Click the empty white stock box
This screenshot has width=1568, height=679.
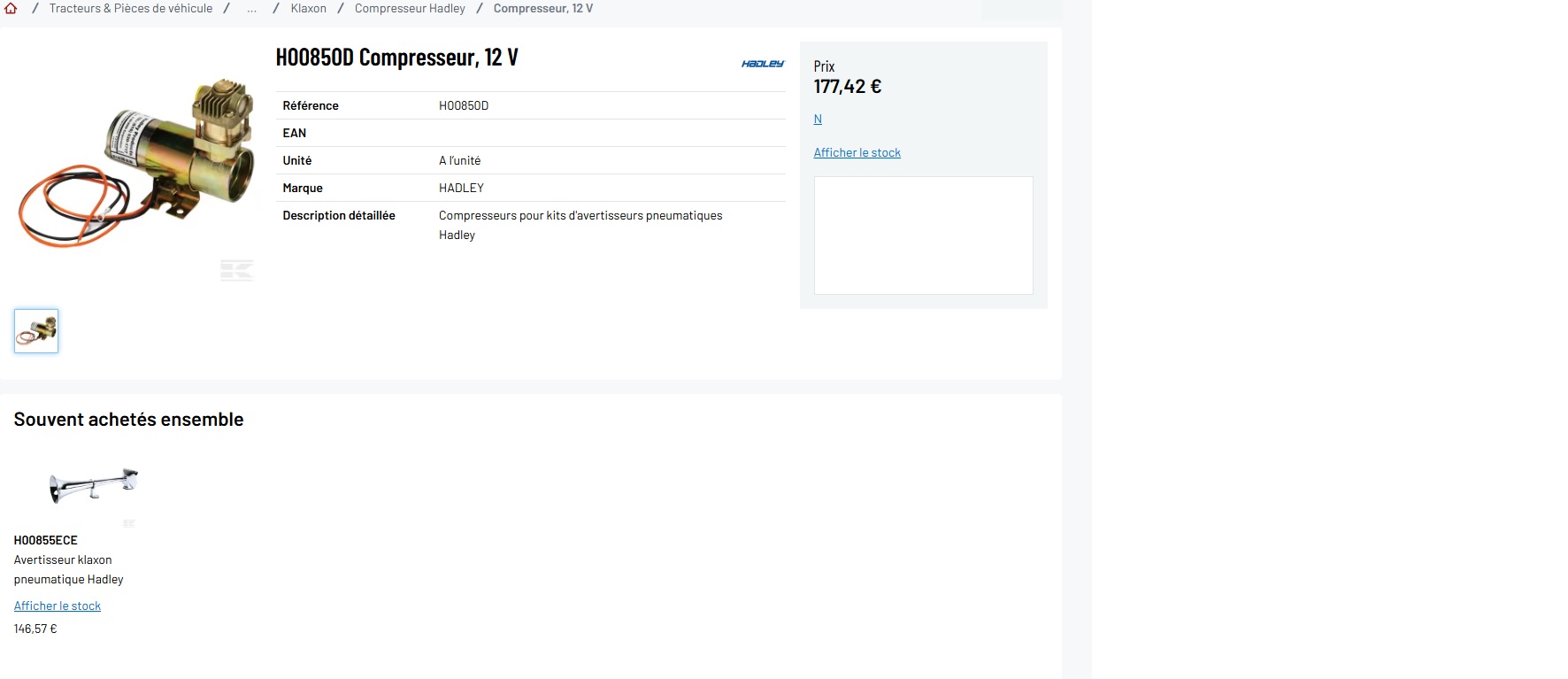pos(923,235)
